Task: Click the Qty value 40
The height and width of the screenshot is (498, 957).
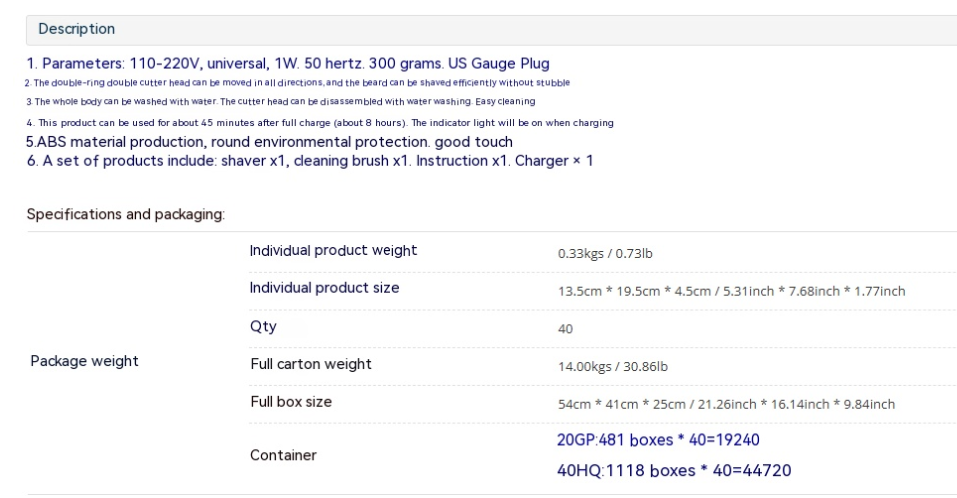Action: (x=565, y=329)
